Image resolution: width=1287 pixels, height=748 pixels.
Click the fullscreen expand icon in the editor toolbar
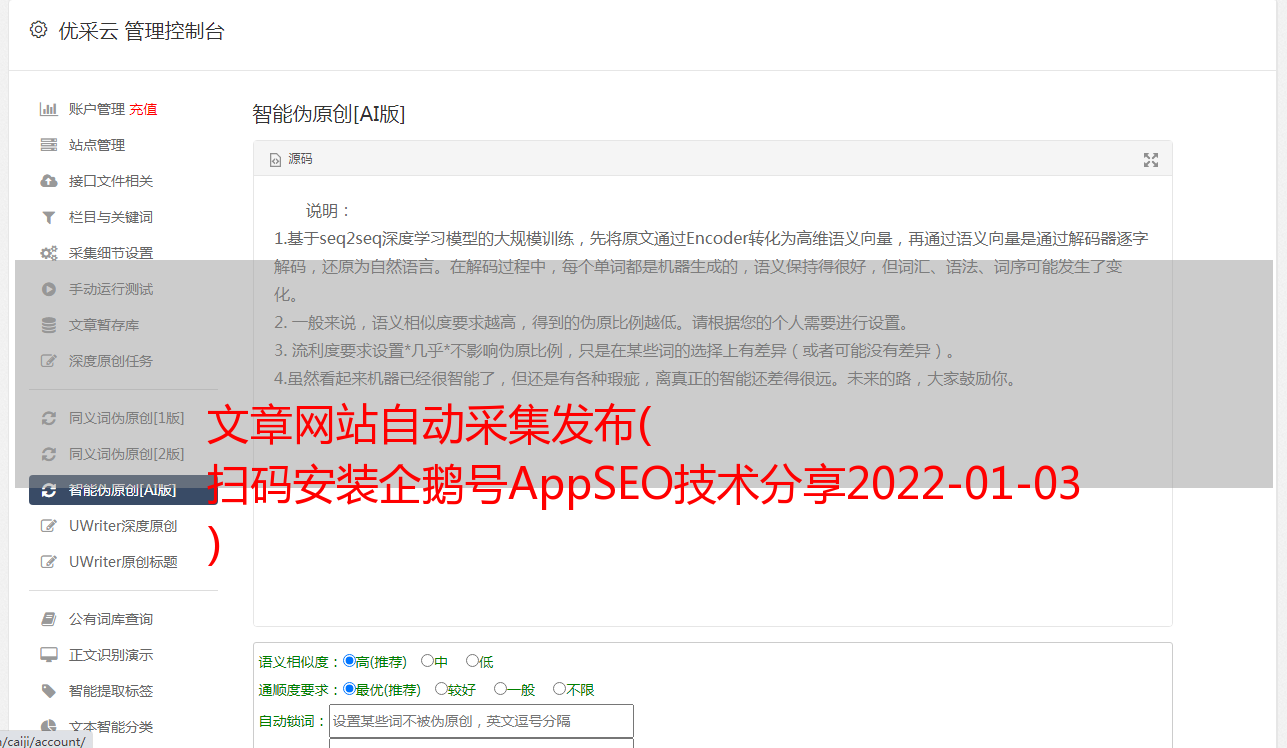(1151, 160)
